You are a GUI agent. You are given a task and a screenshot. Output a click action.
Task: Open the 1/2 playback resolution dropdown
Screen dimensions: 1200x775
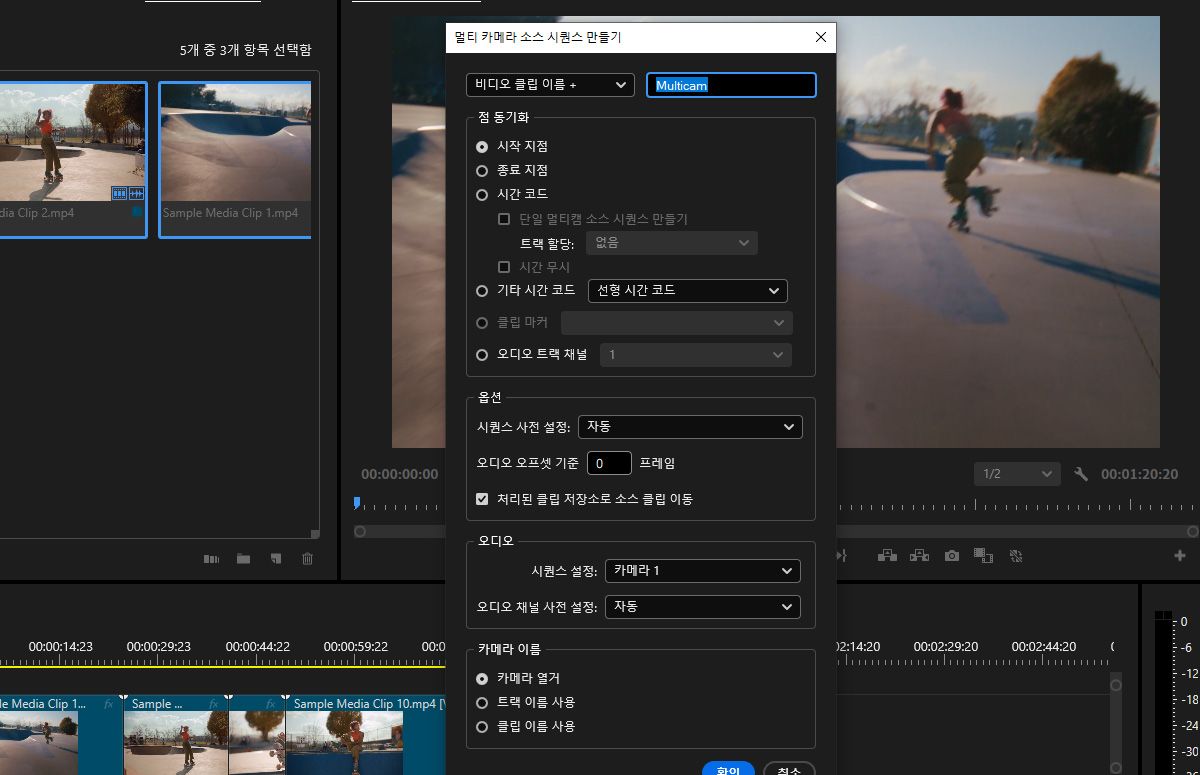[x=1017, y=474]
